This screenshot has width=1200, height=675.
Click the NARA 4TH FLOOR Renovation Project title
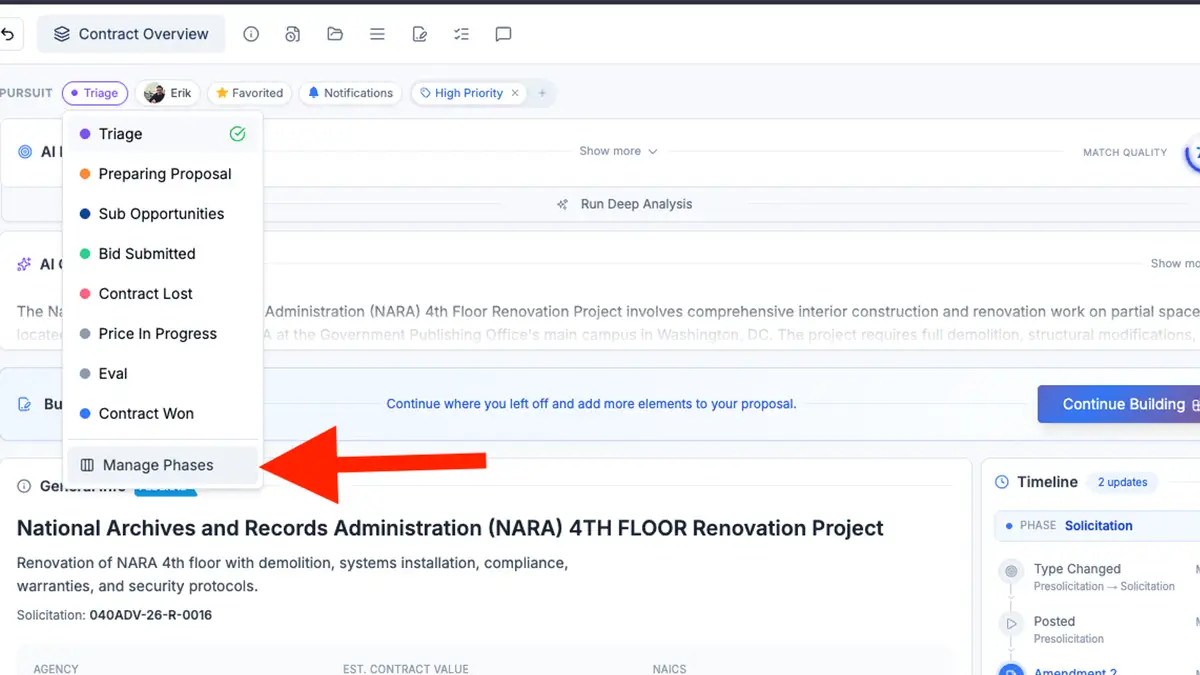(x=450, y=528)
